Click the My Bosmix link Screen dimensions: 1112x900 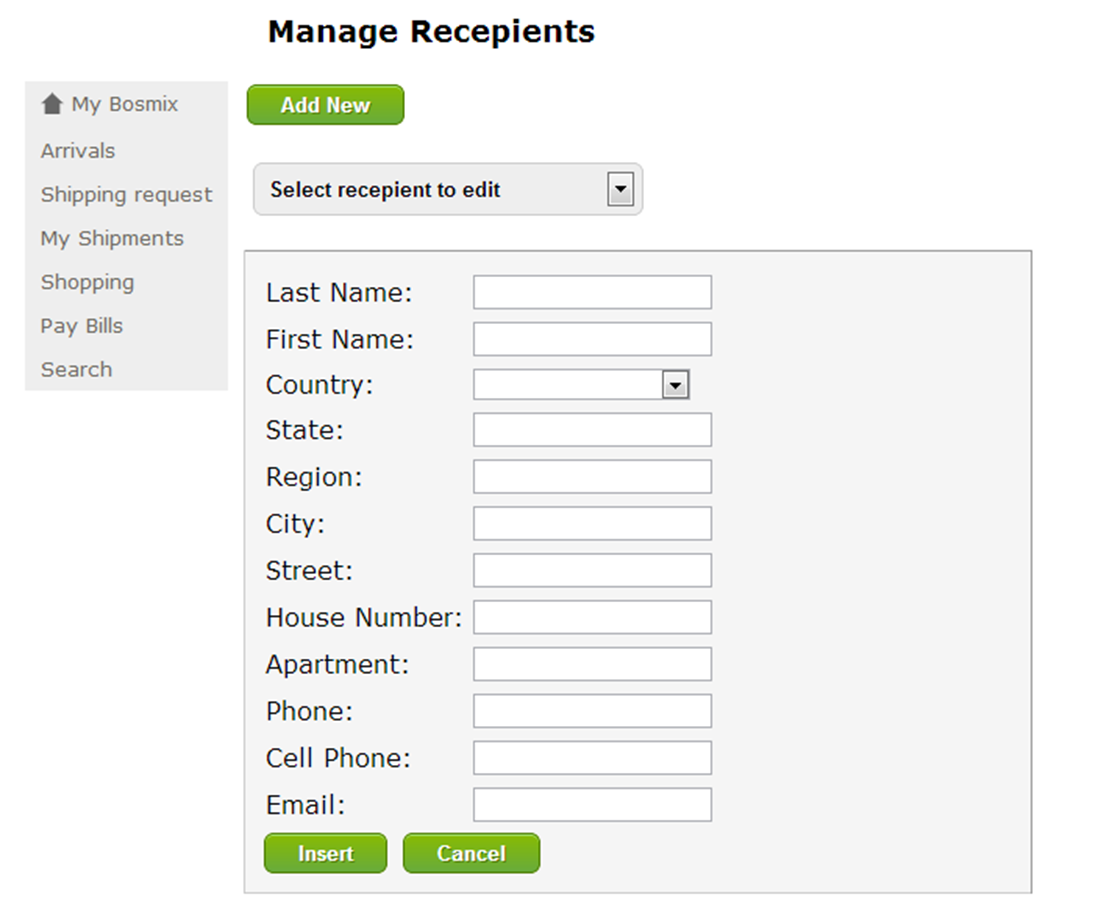coord(125,104)
